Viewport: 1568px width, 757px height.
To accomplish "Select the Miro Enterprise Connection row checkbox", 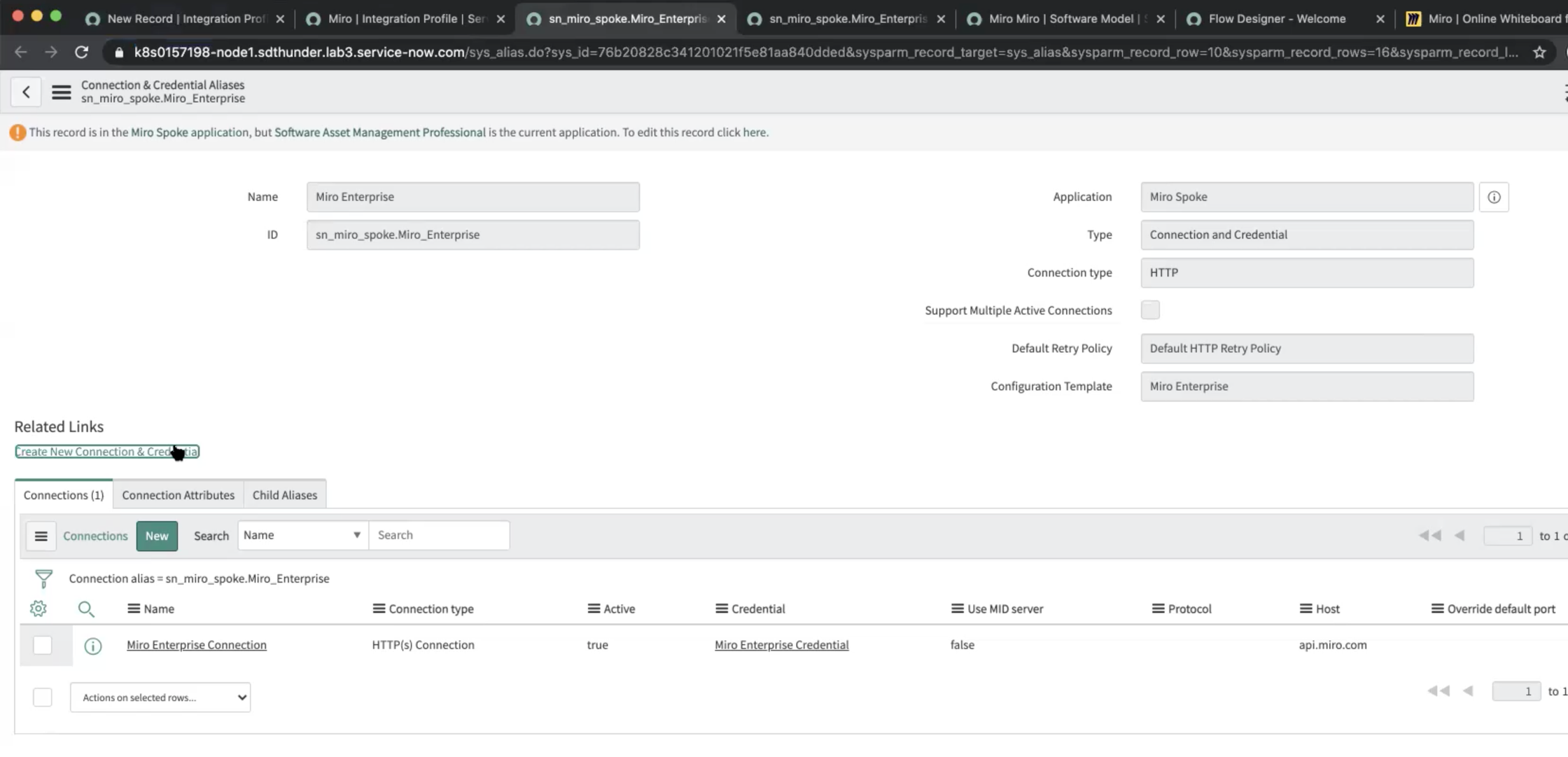I will coord(43,645).
